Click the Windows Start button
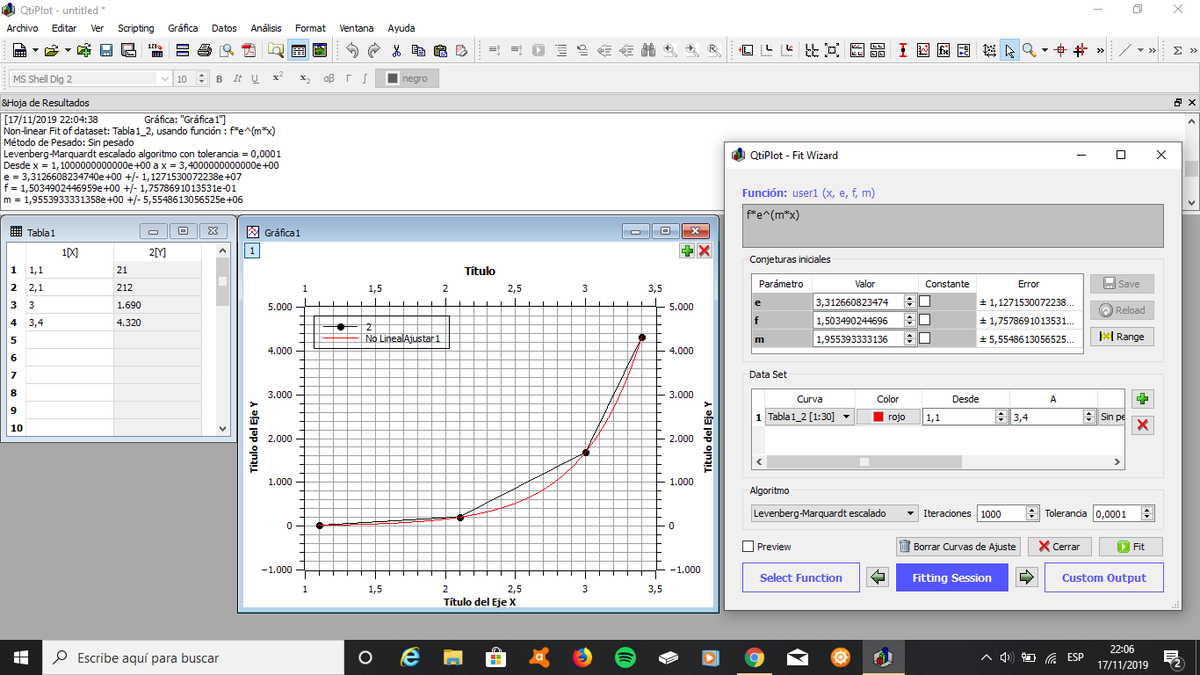The image size is (1200, 675). (x=20, y=657)
